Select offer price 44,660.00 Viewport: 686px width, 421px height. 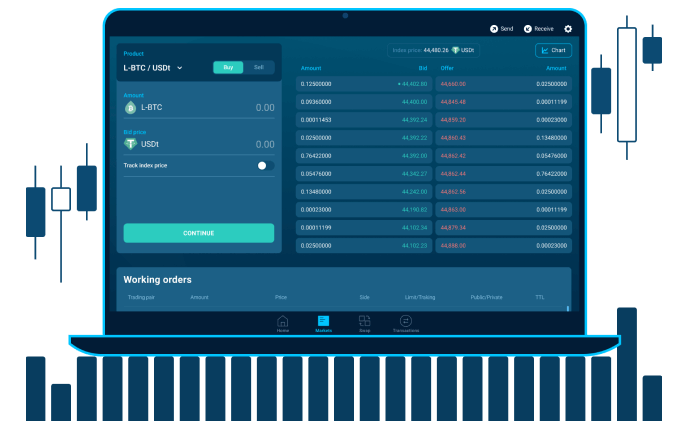coord(453,84)
